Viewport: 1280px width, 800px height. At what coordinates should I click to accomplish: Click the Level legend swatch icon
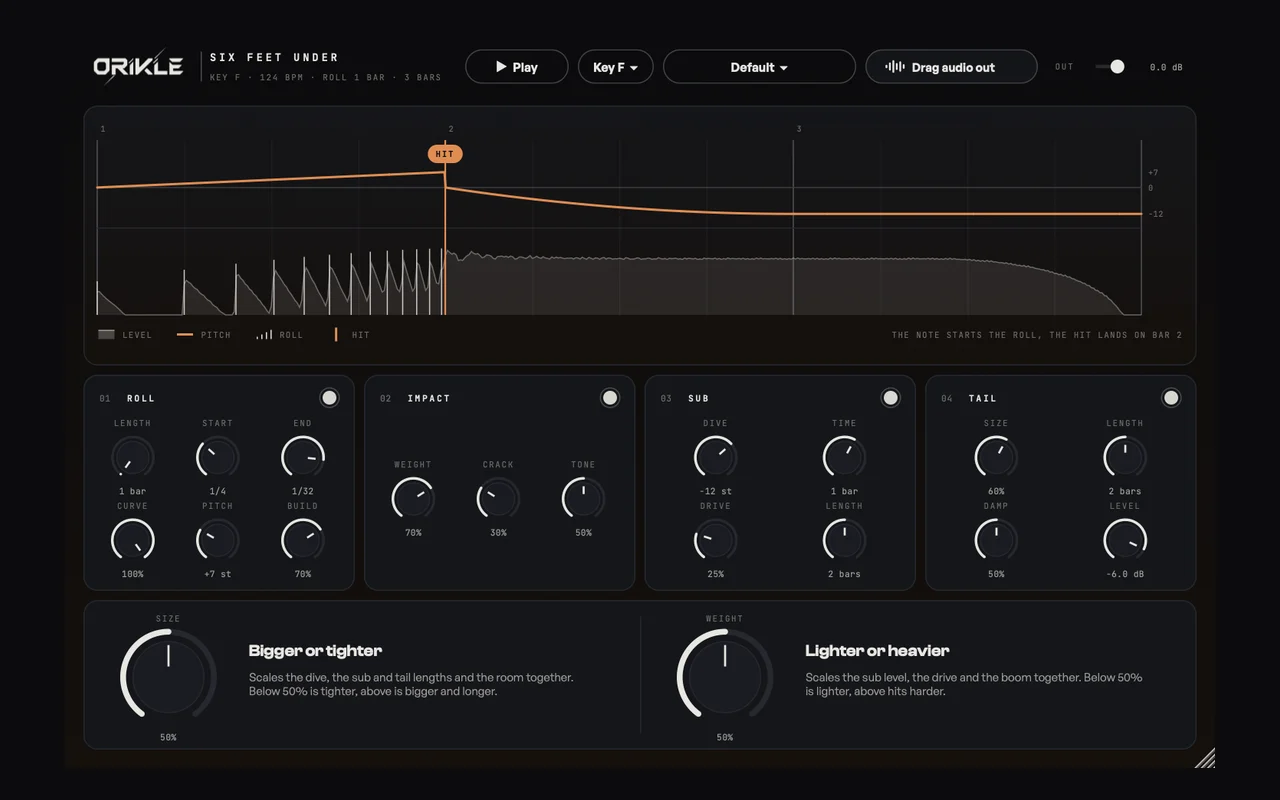point(106,335)
